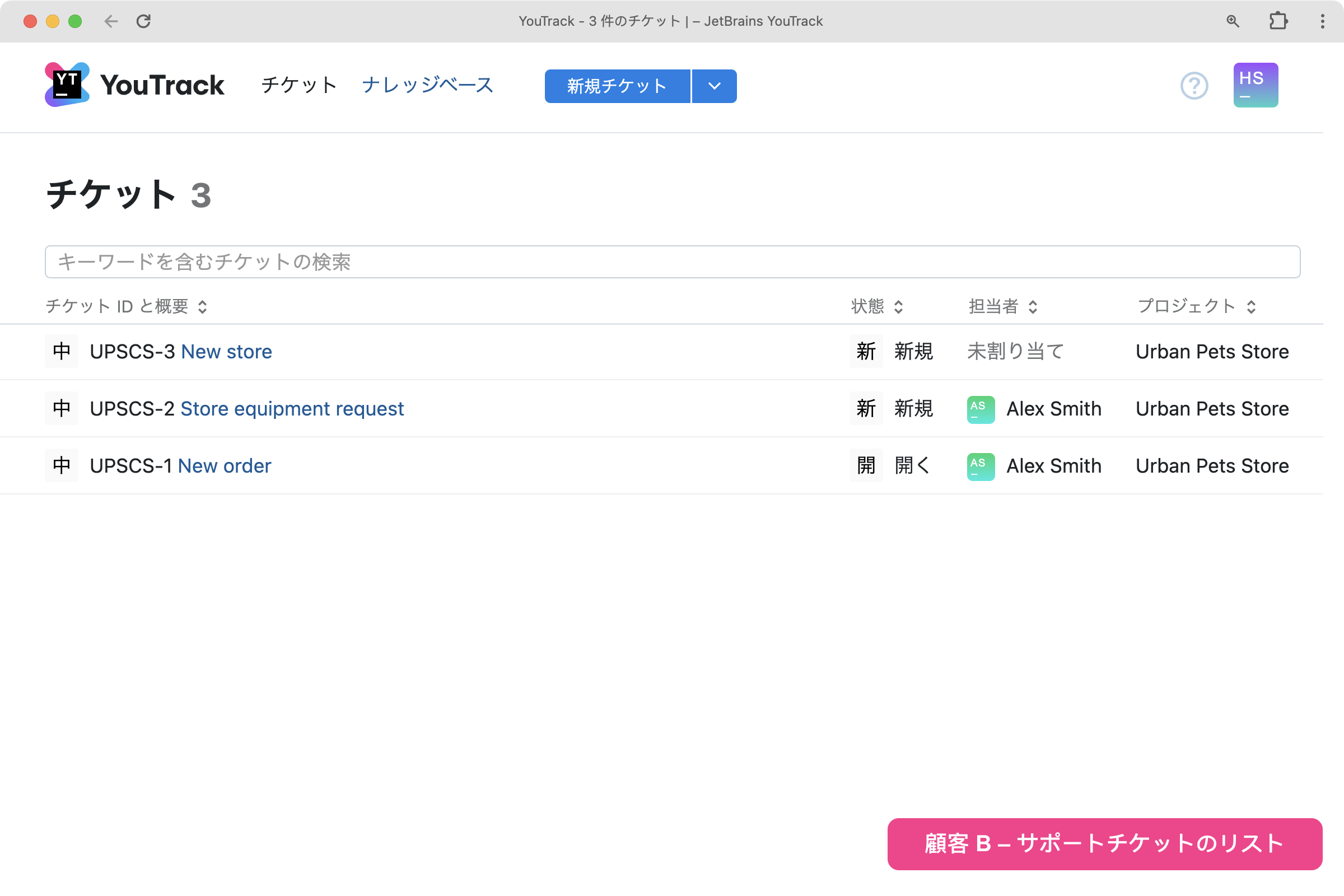
Task: Open the help question mark icon
Action: [x=1194, y=86]
